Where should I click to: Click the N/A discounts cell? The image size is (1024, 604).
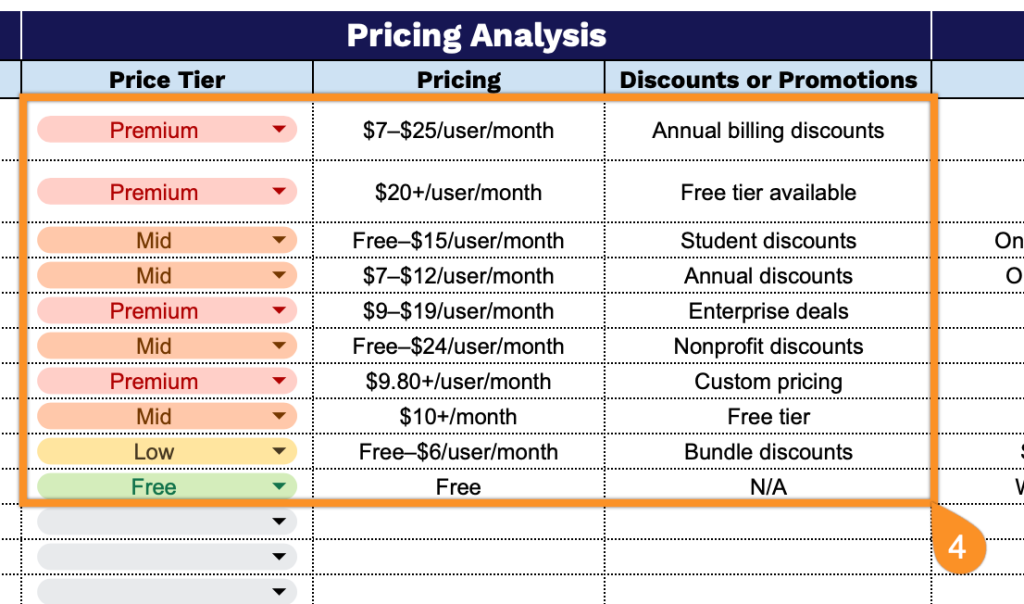(x=768, y=487)
